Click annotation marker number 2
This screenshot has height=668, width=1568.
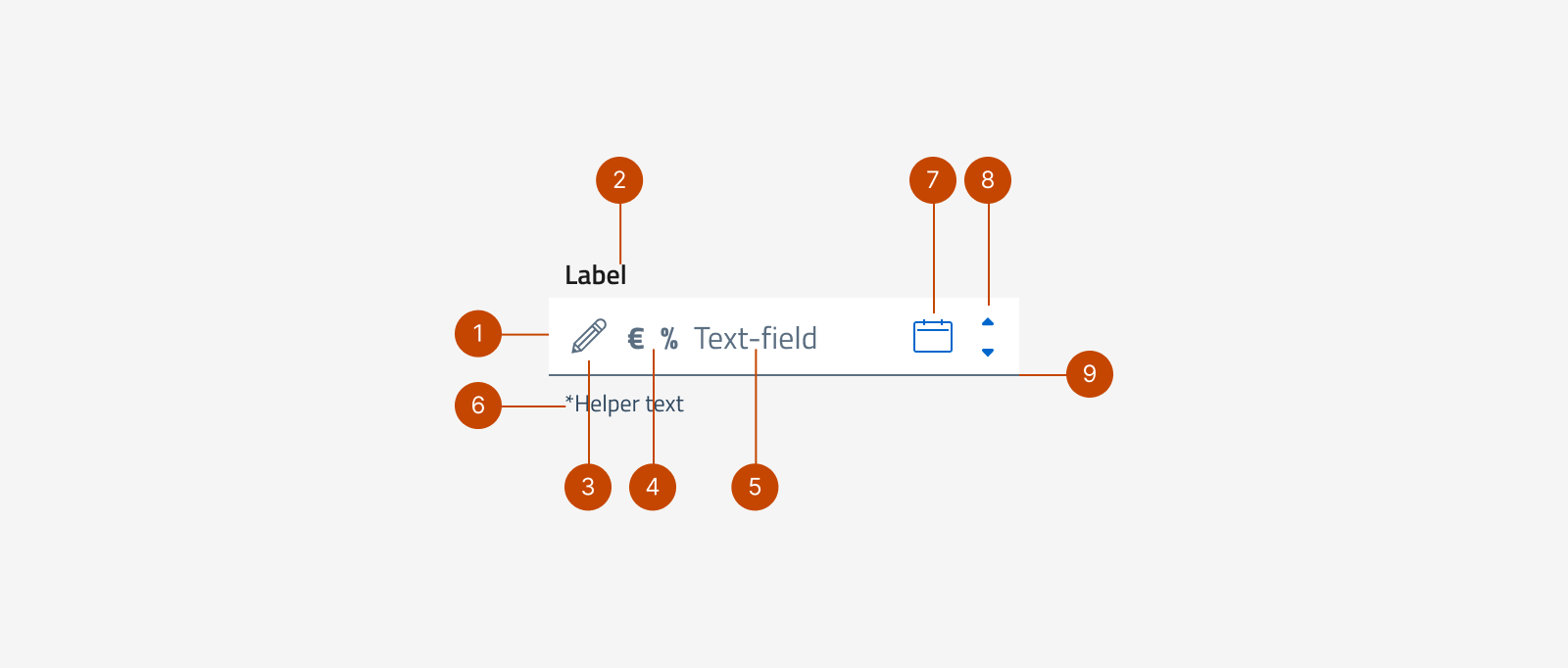(x=619, y=180)
